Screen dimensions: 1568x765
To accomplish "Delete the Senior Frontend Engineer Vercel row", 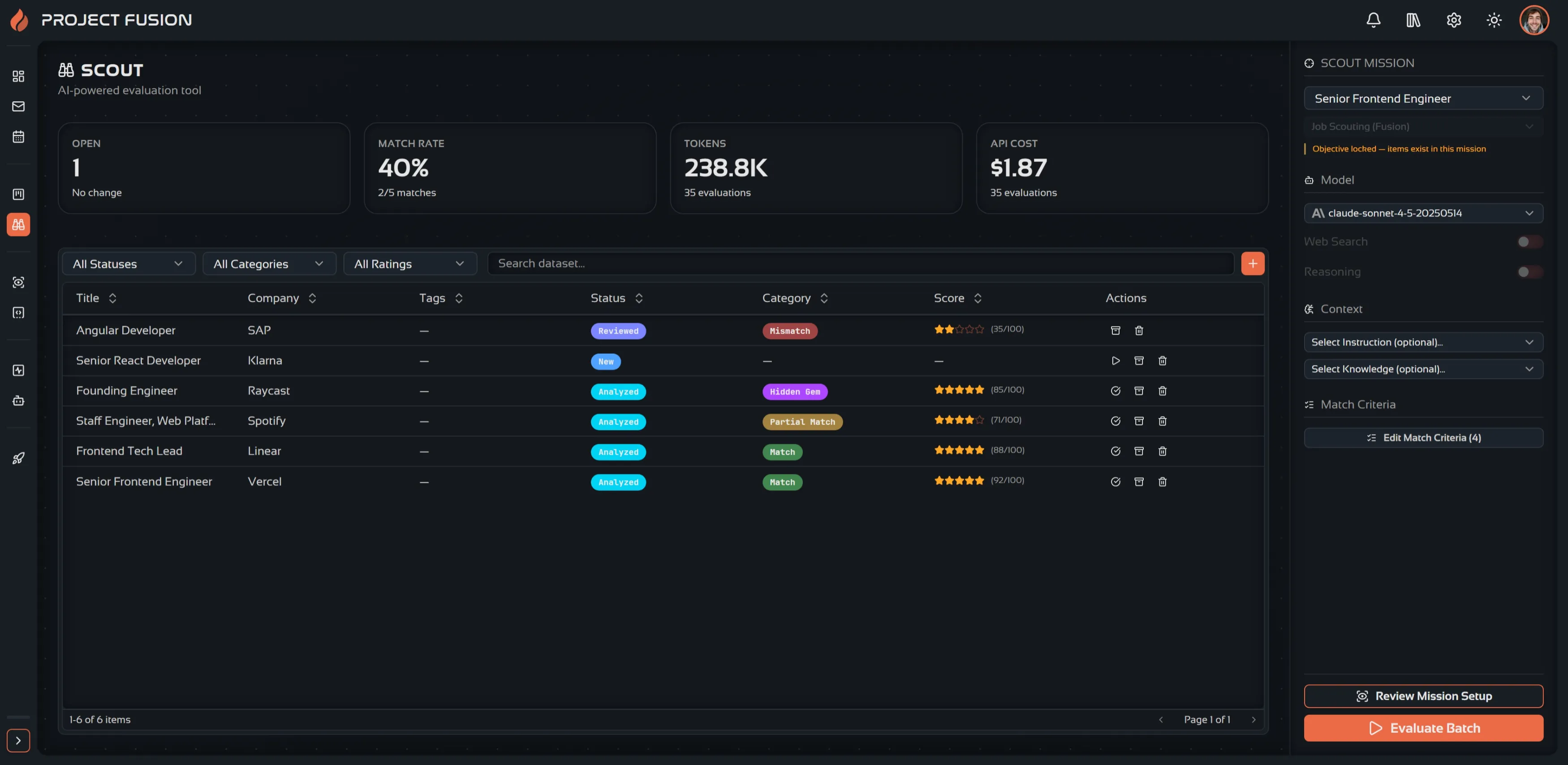I will point(1162,481).
